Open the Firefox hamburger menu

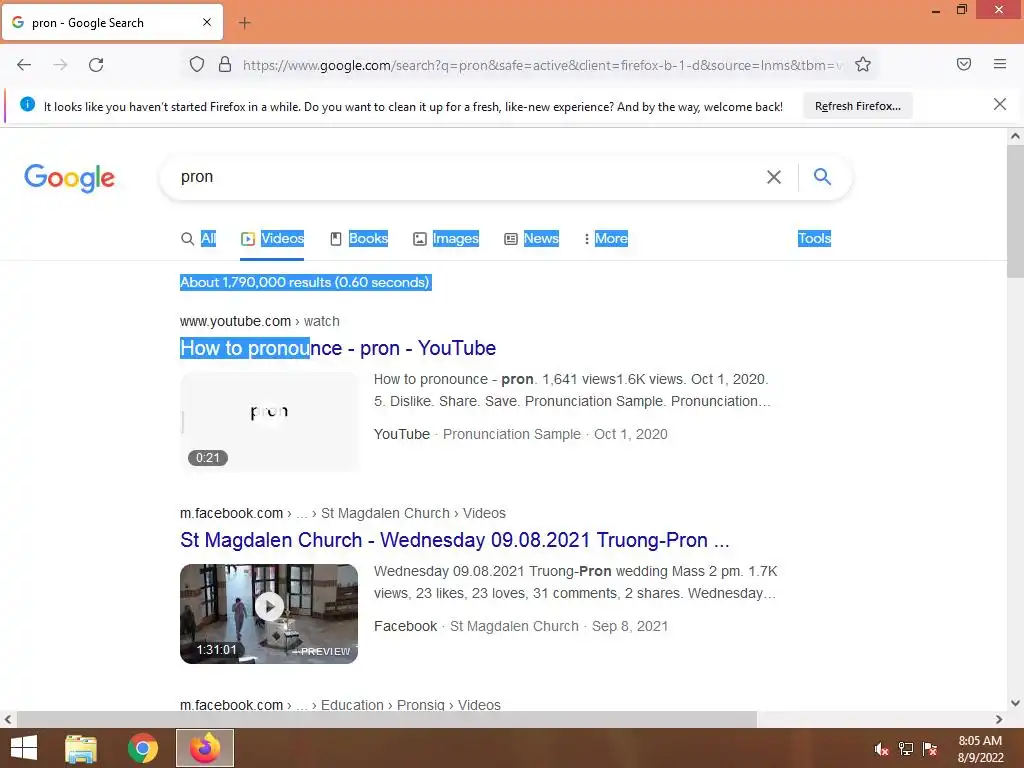click(x=1000, y=64)
